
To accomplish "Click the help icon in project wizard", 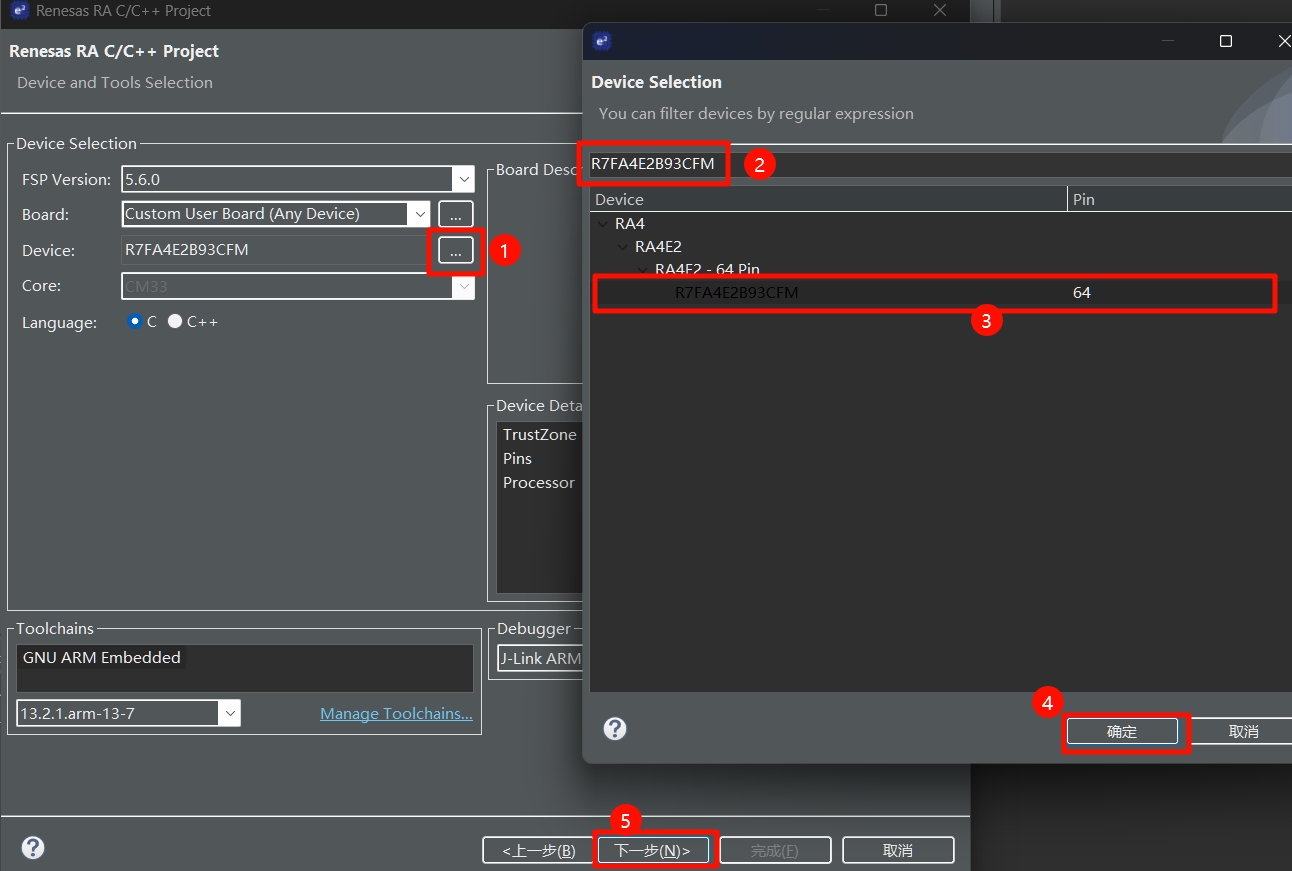I will (33, 848).
